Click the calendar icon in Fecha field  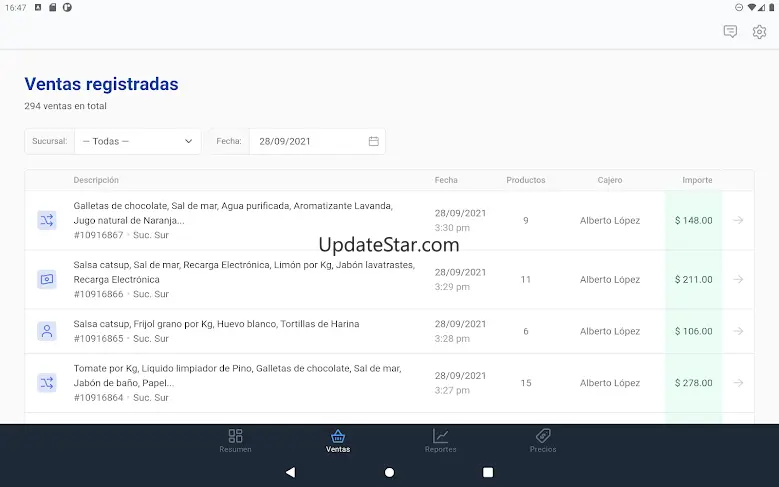(373, 141)
